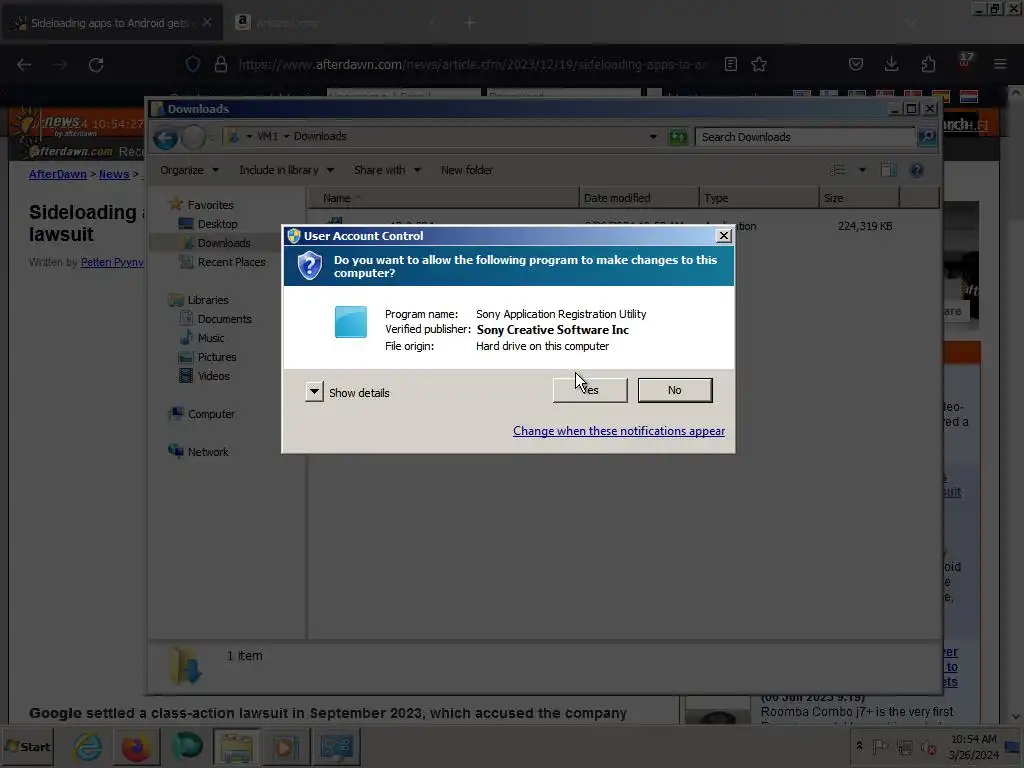Click Save to Pocket icon in Firefox
The image size is (1024, 768).
[x=856, y=64]
